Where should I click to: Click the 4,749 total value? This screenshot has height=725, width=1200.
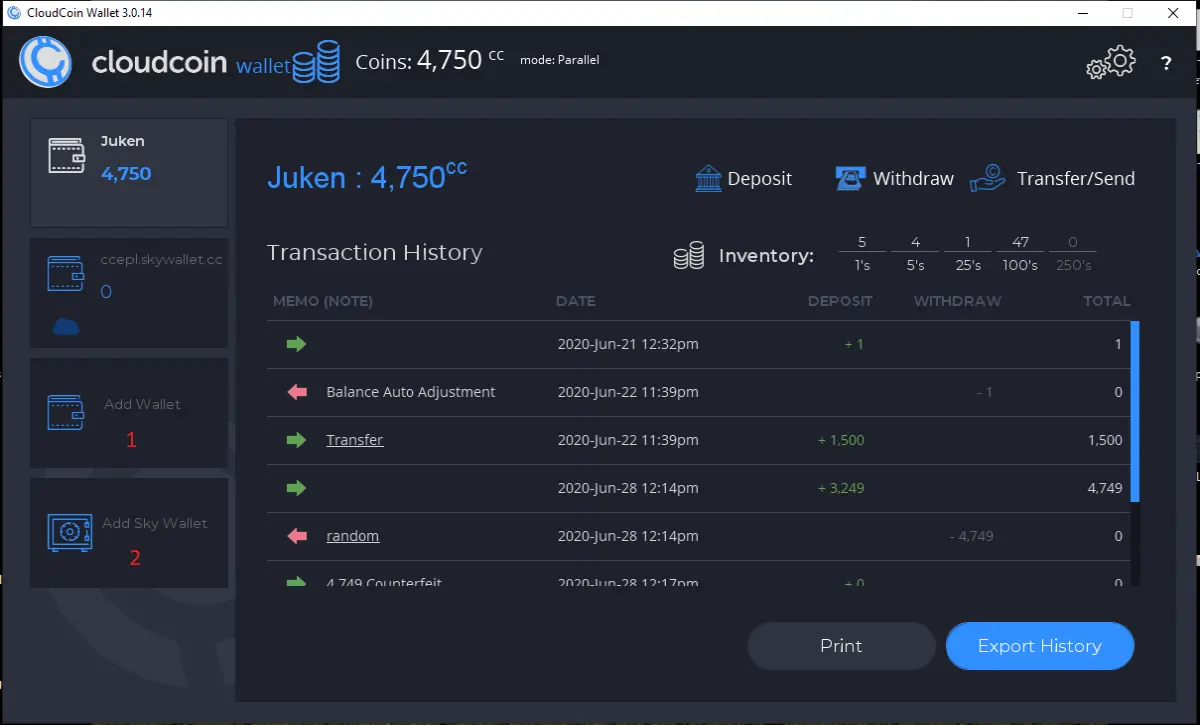pyautogui.click(x=1104, y=488)
